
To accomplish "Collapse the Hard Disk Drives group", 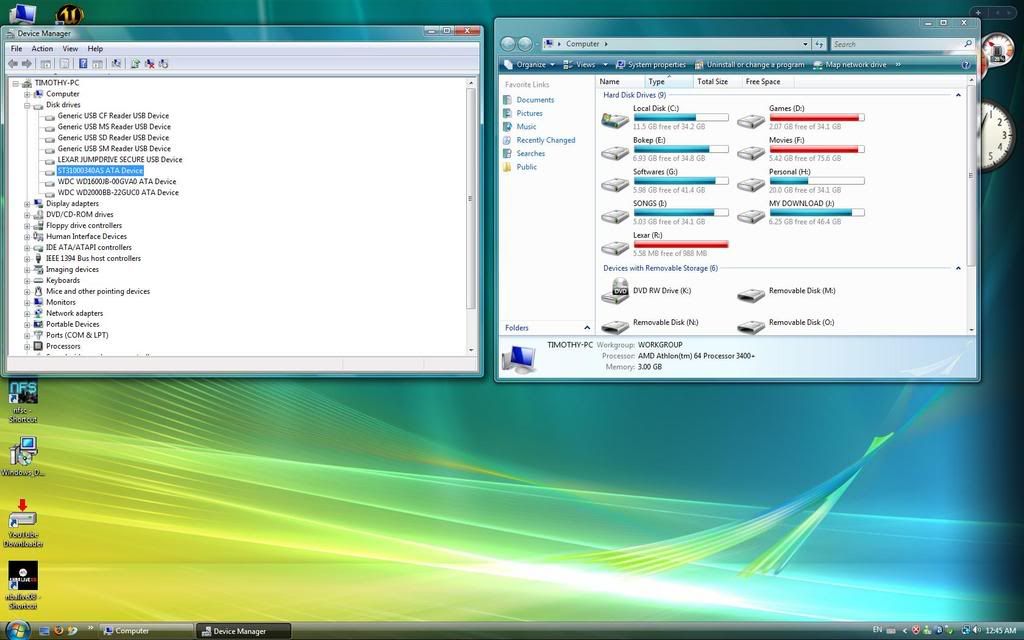I will 958,95.
